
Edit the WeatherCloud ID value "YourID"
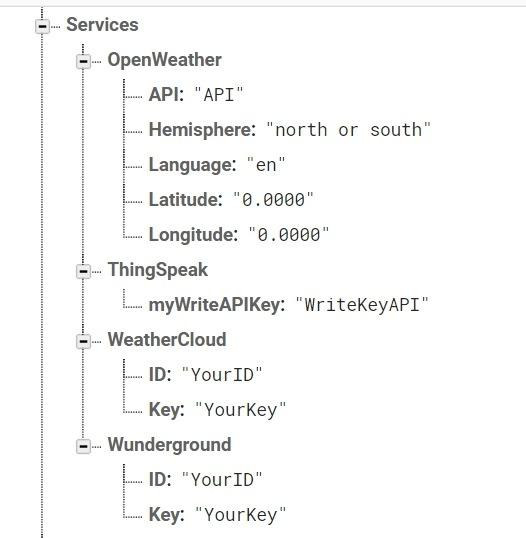pyautogui.click(x=222, y=375)
